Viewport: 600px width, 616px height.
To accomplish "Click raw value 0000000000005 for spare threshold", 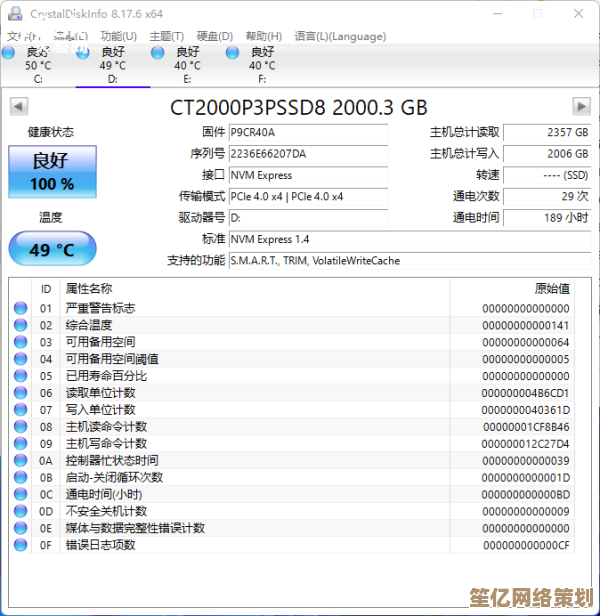I will [526, 359].
